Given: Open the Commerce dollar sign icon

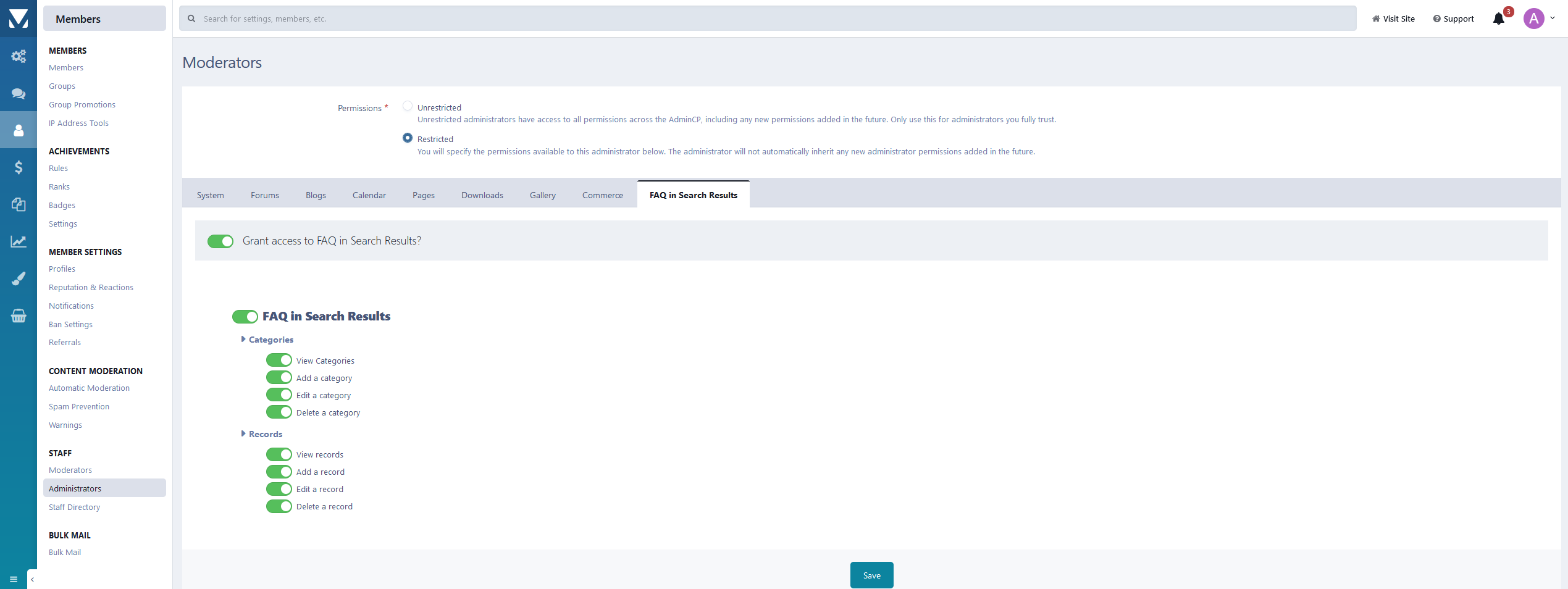Looking at the screenshot, I should point(18,167).
